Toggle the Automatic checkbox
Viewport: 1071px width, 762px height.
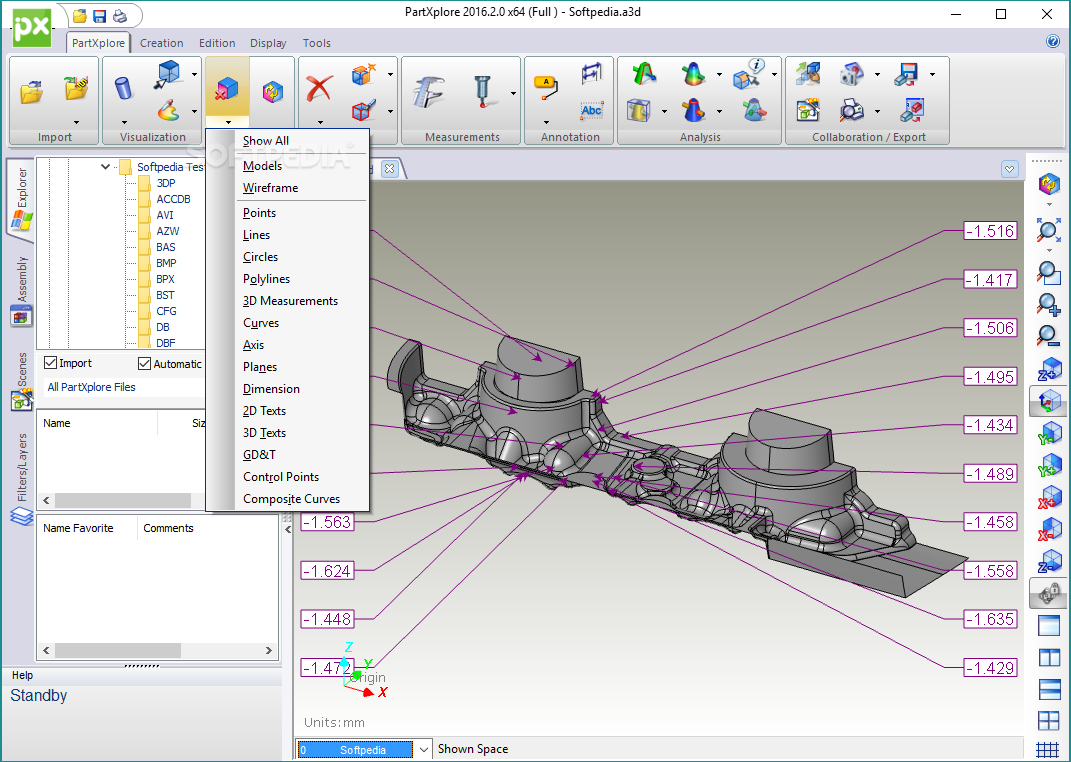pyautogui.click(x=144, y=363)
